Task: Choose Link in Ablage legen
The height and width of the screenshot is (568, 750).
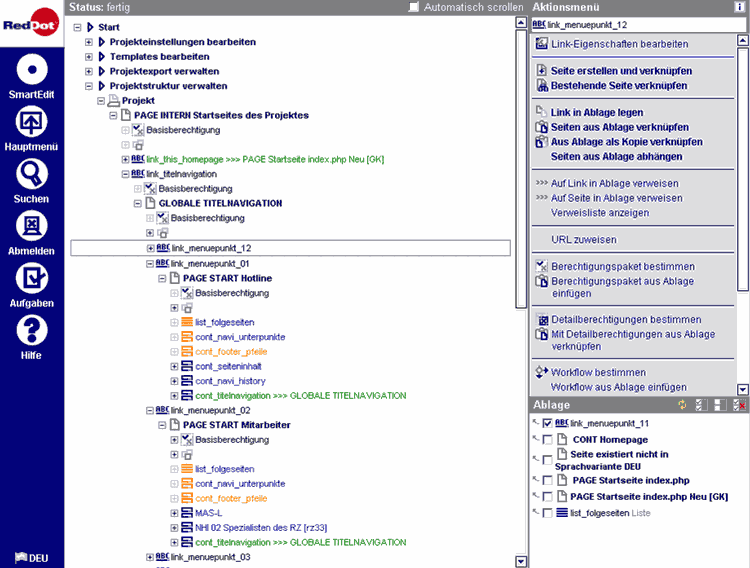Action: coord(596,113)
